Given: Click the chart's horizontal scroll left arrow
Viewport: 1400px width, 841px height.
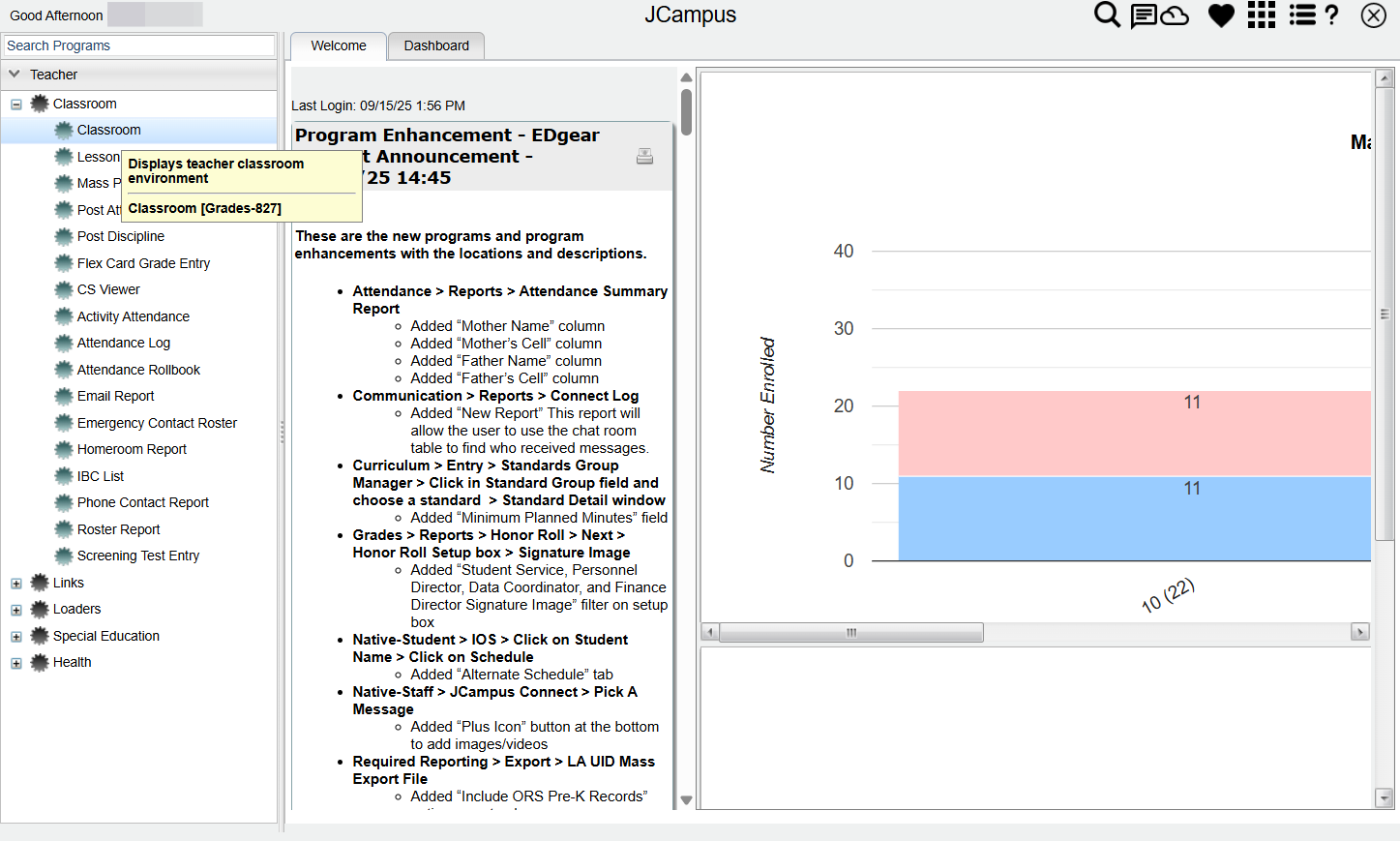Looking at the screenshot, I should (710, 632).
